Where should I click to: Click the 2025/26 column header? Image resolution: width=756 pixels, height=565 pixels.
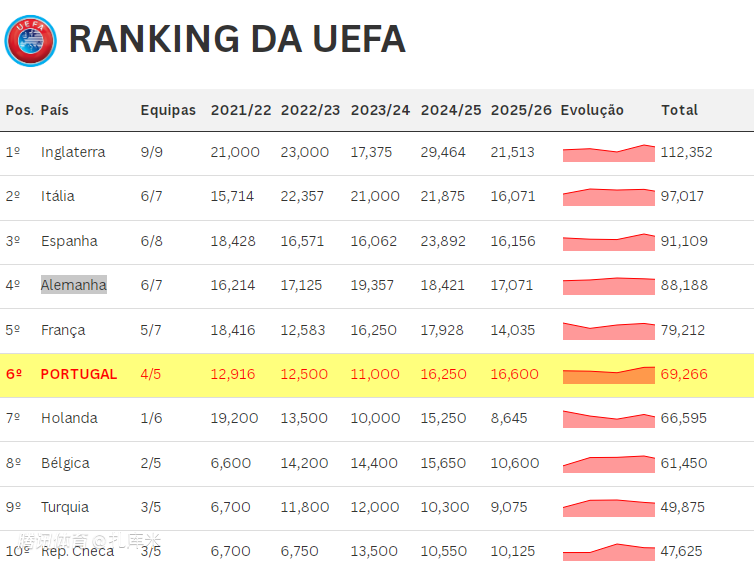tap(521, 110)
